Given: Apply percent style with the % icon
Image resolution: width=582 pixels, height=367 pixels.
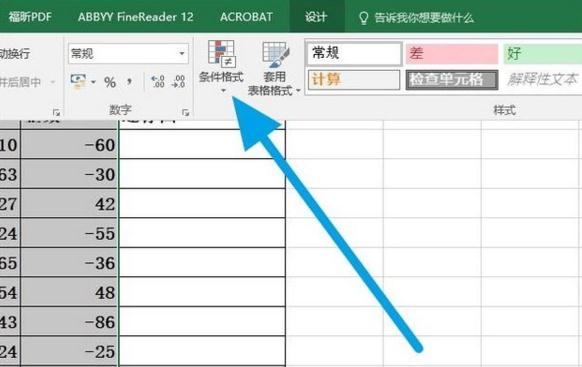Looking at the screenshot, I should pyautogui.click(x=110, y=82).
